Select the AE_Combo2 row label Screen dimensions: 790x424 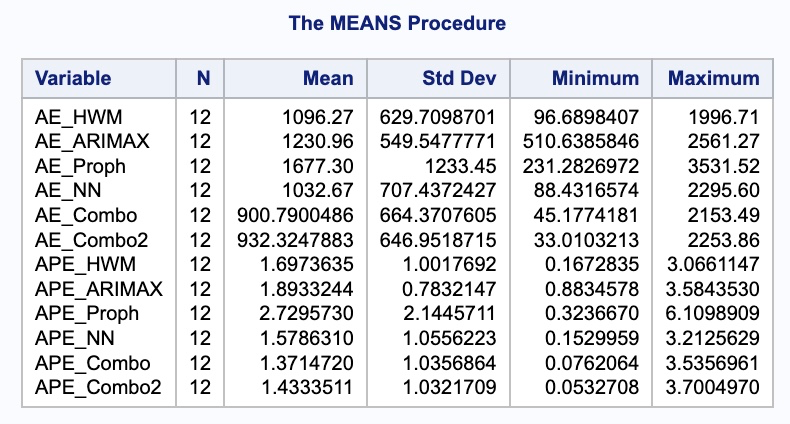click(84, 238)
